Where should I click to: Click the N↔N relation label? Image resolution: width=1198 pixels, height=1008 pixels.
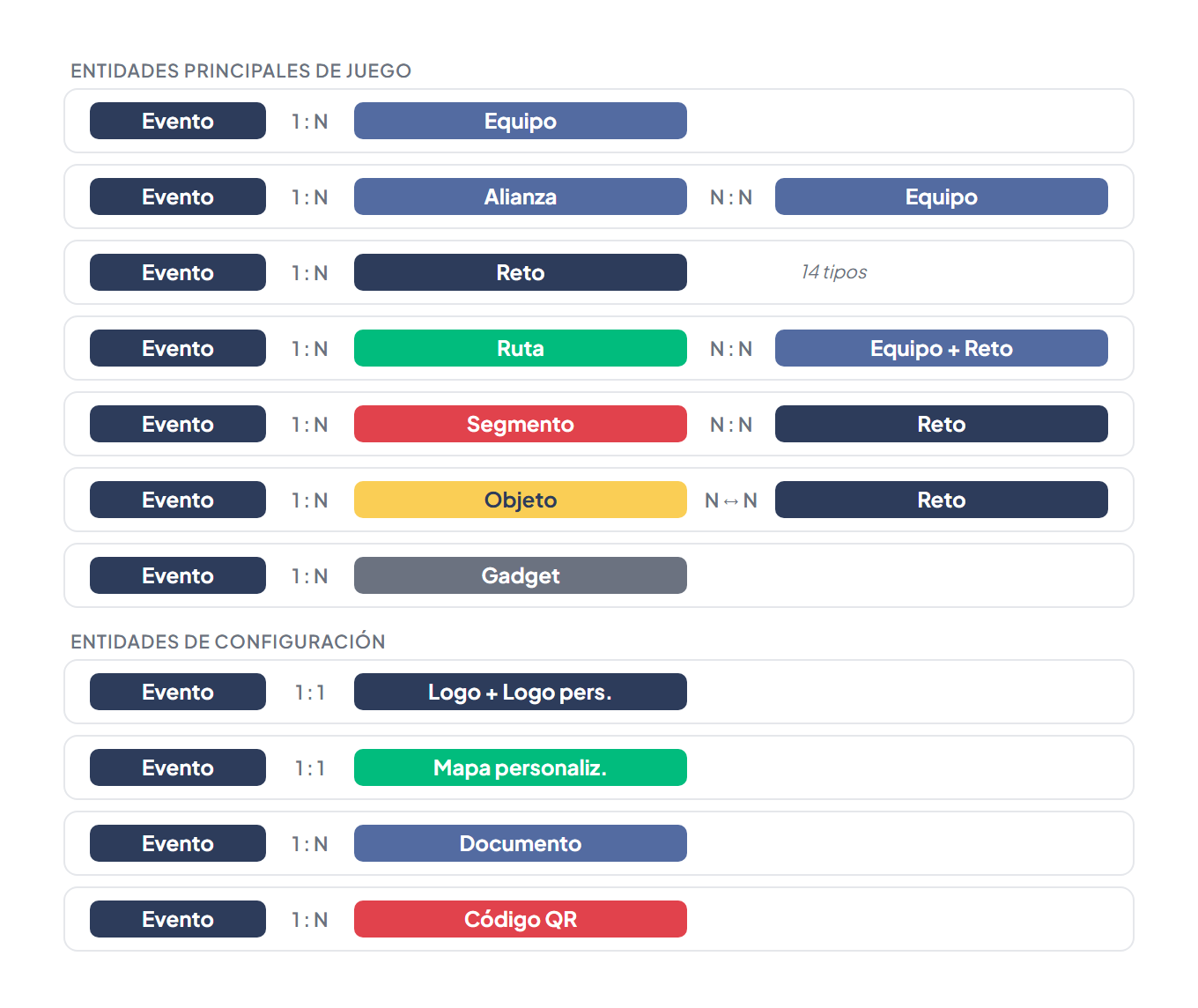tap(730, 500)
